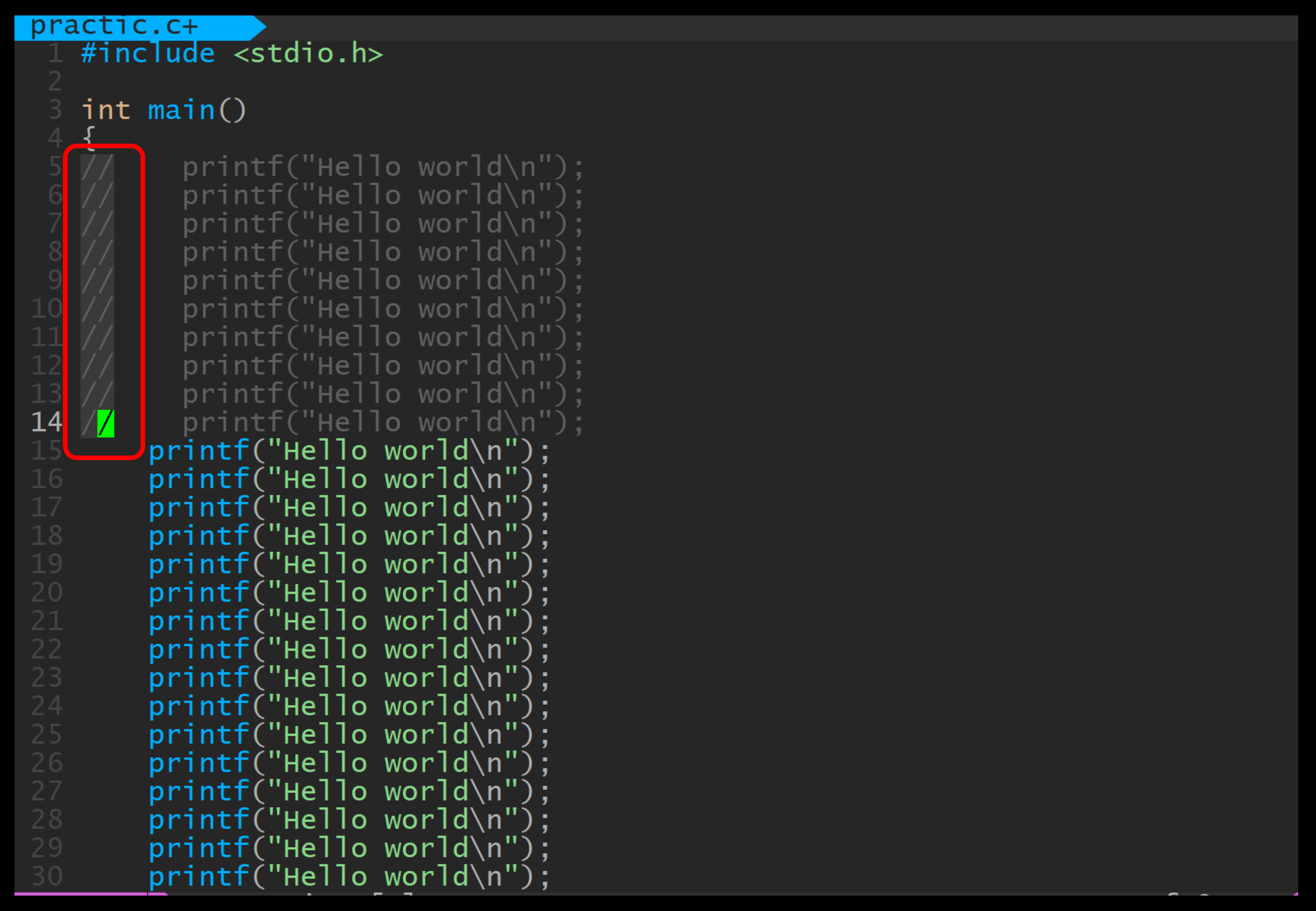Click the commented printf on line 11

tap(383, 337)
